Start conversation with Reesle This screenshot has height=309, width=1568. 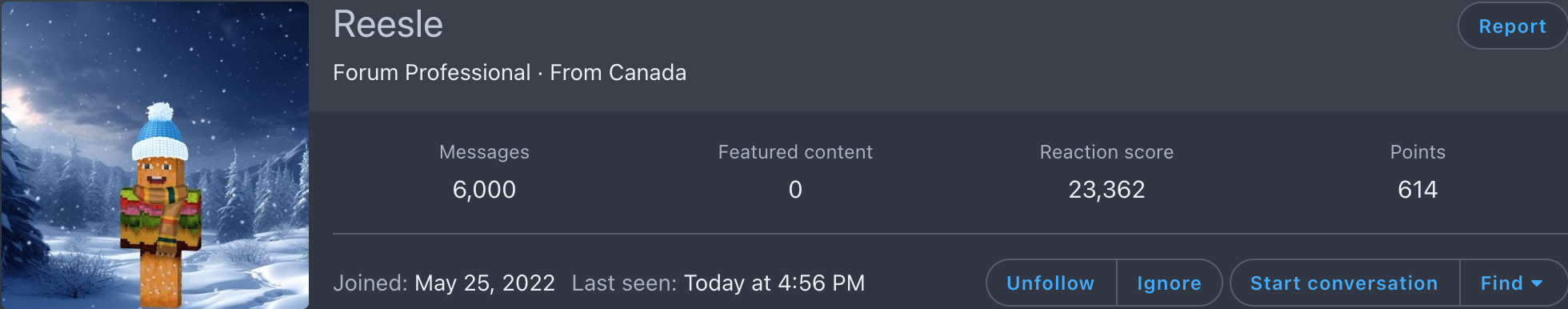[1344, 283]
